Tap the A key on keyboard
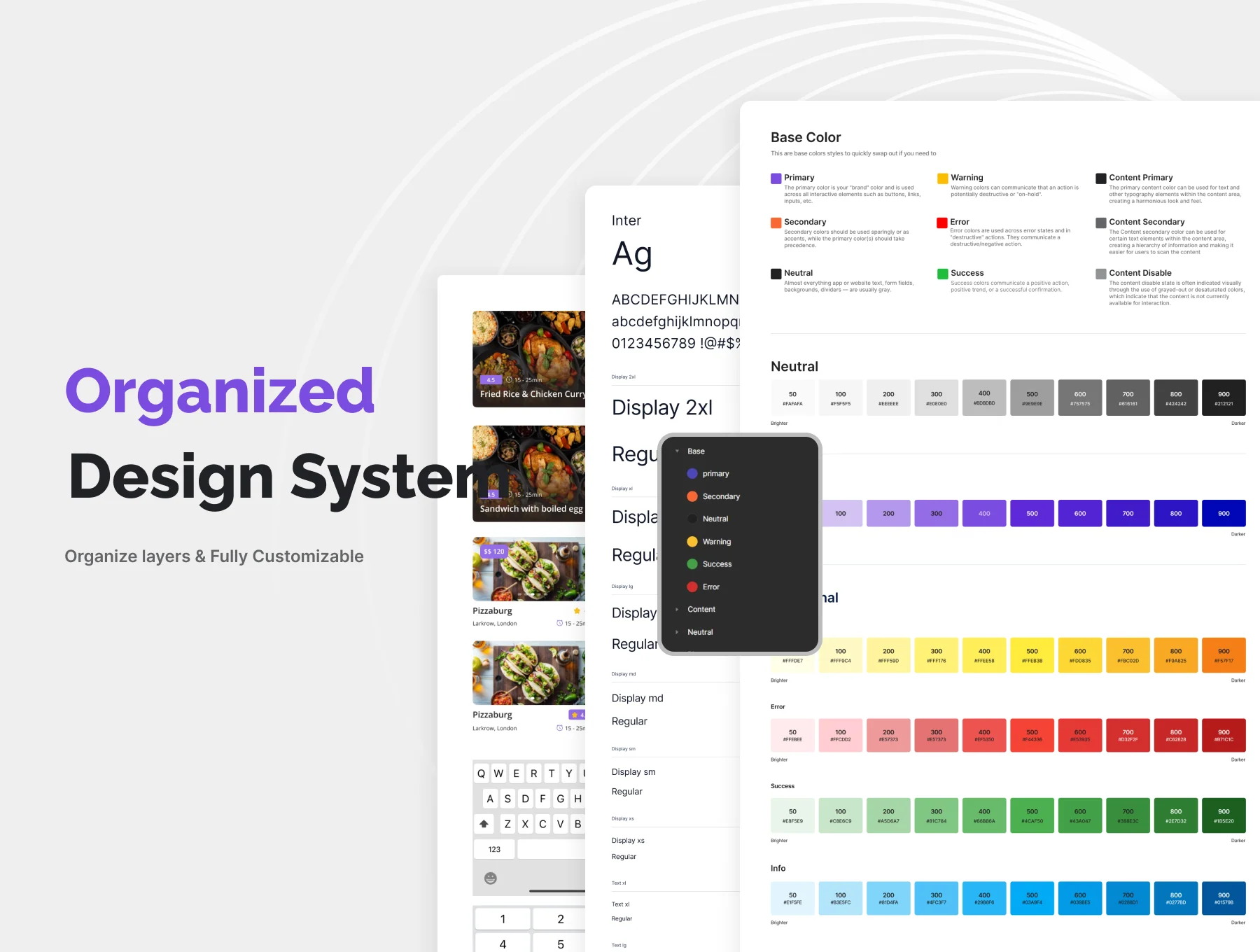The height and width of the screenshot is (952, 1260). tap(490, 799)
